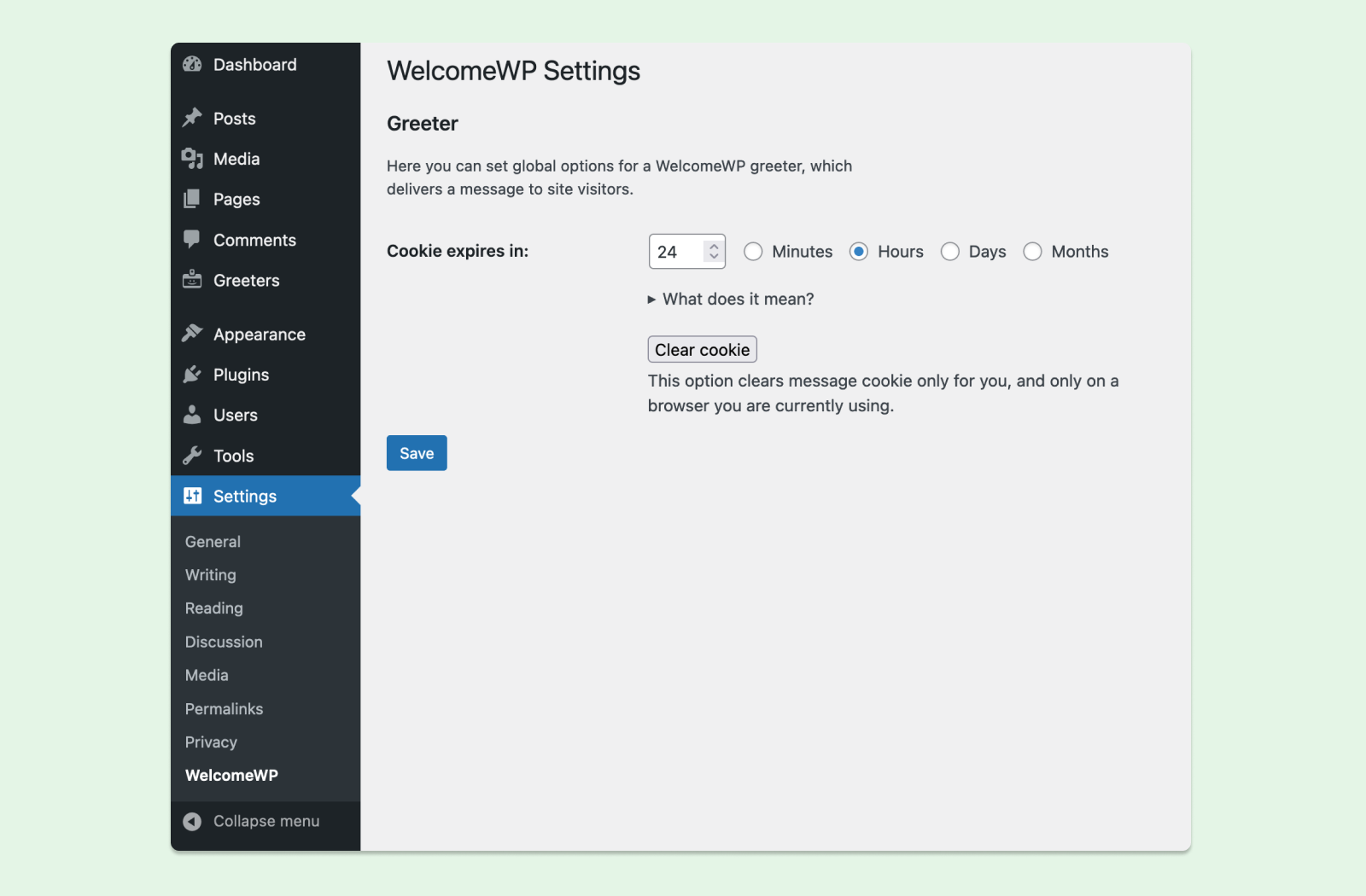The image size is (1366, 896).
Task: Increase cookie expiry with the stepper arrow
Action: (x=714, y=246)
